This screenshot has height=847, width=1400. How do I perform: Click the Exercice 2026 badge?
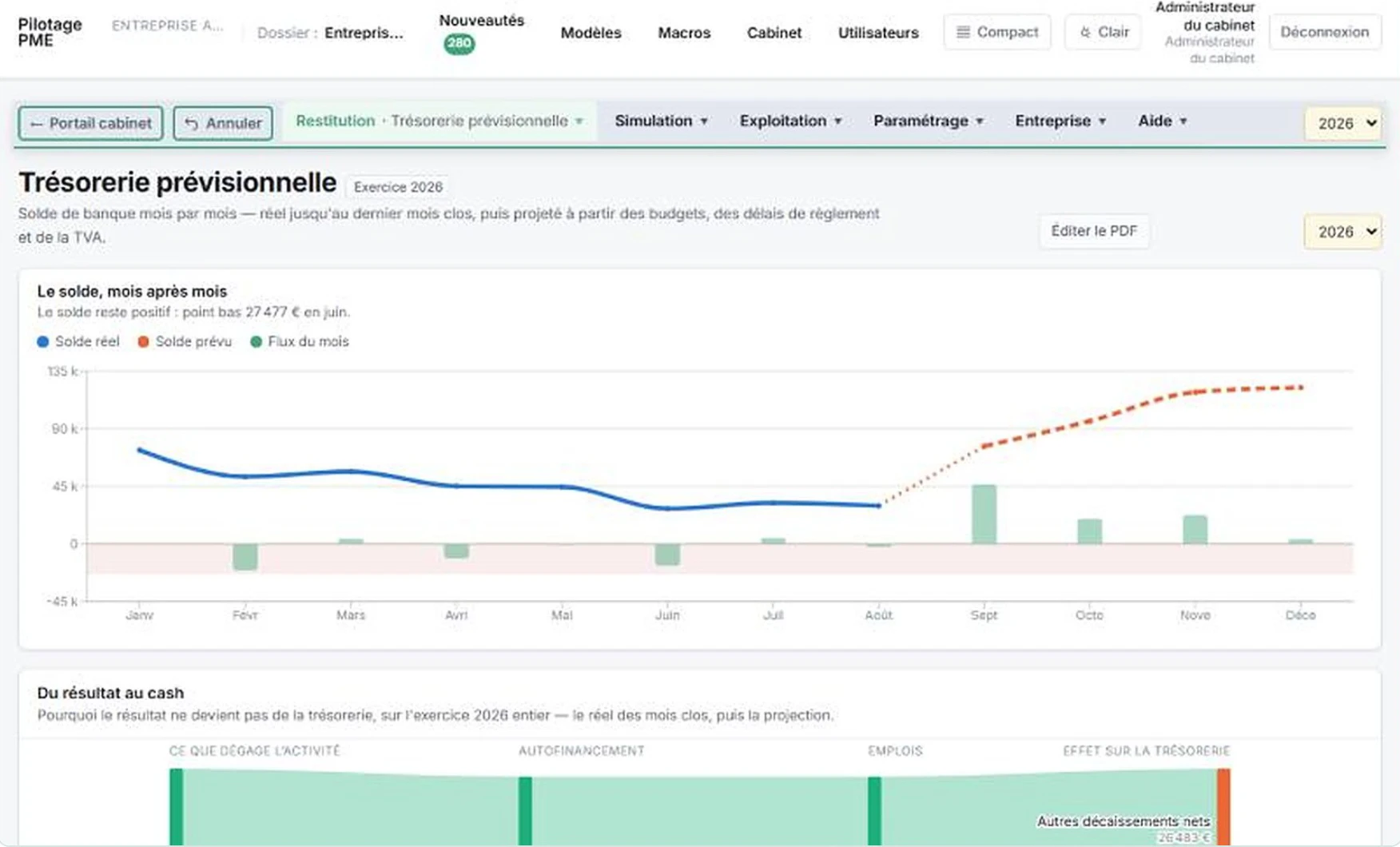click(398, 187)
